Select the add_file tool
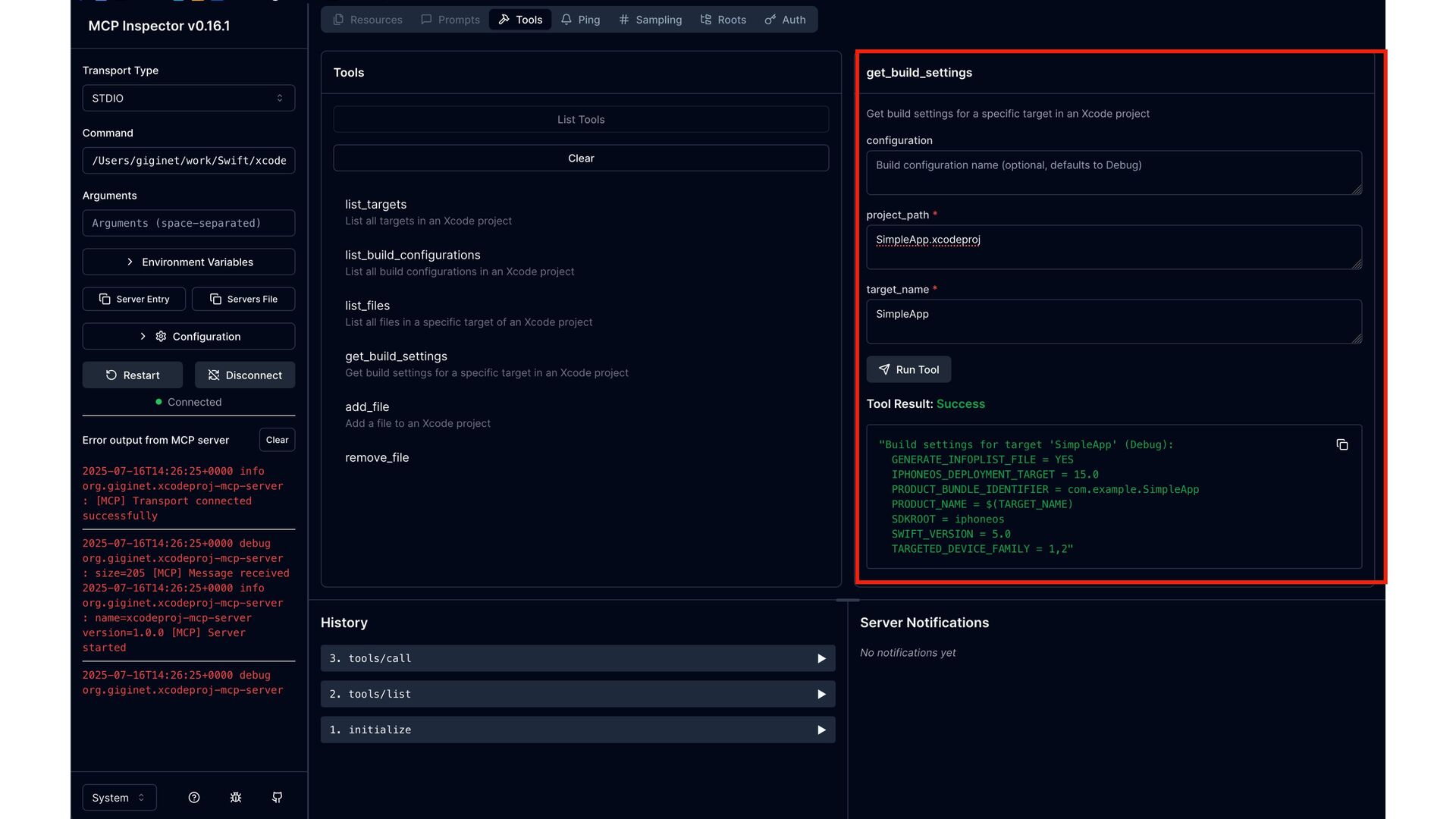 581,415
